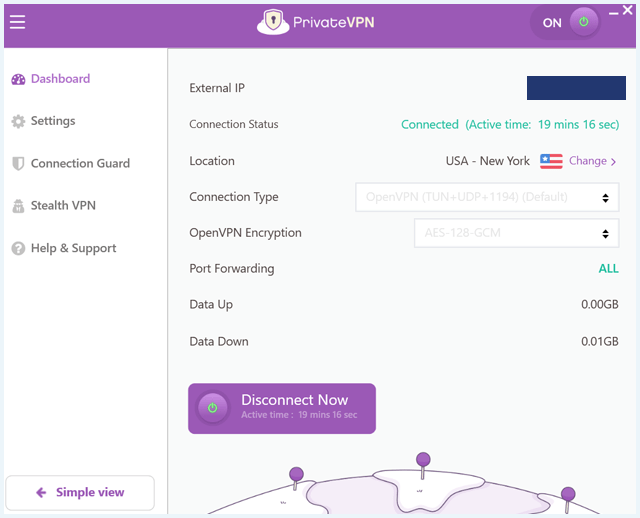Close the PrivateVPN window
This screenshot has height=518, width=640.
click(628, 10)
